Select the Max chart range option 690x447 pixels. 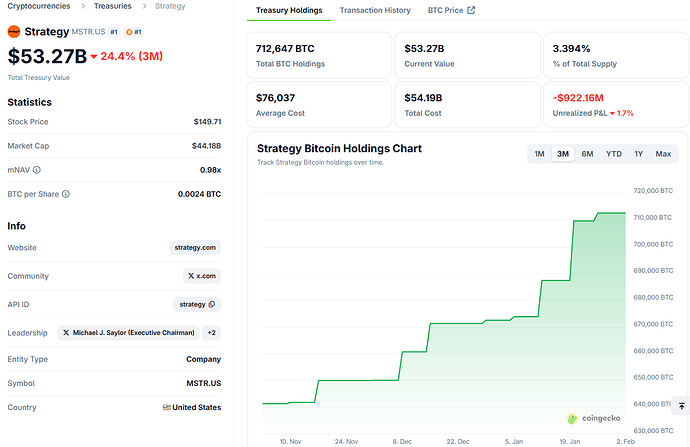pos(663,154)
